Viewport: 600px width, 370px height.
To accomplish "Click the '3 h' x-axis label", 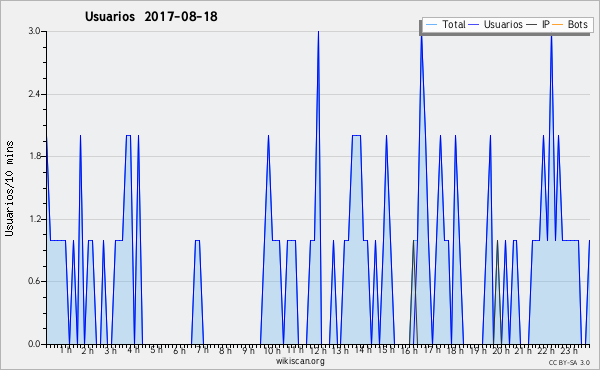I will click(x=111, y=350).
